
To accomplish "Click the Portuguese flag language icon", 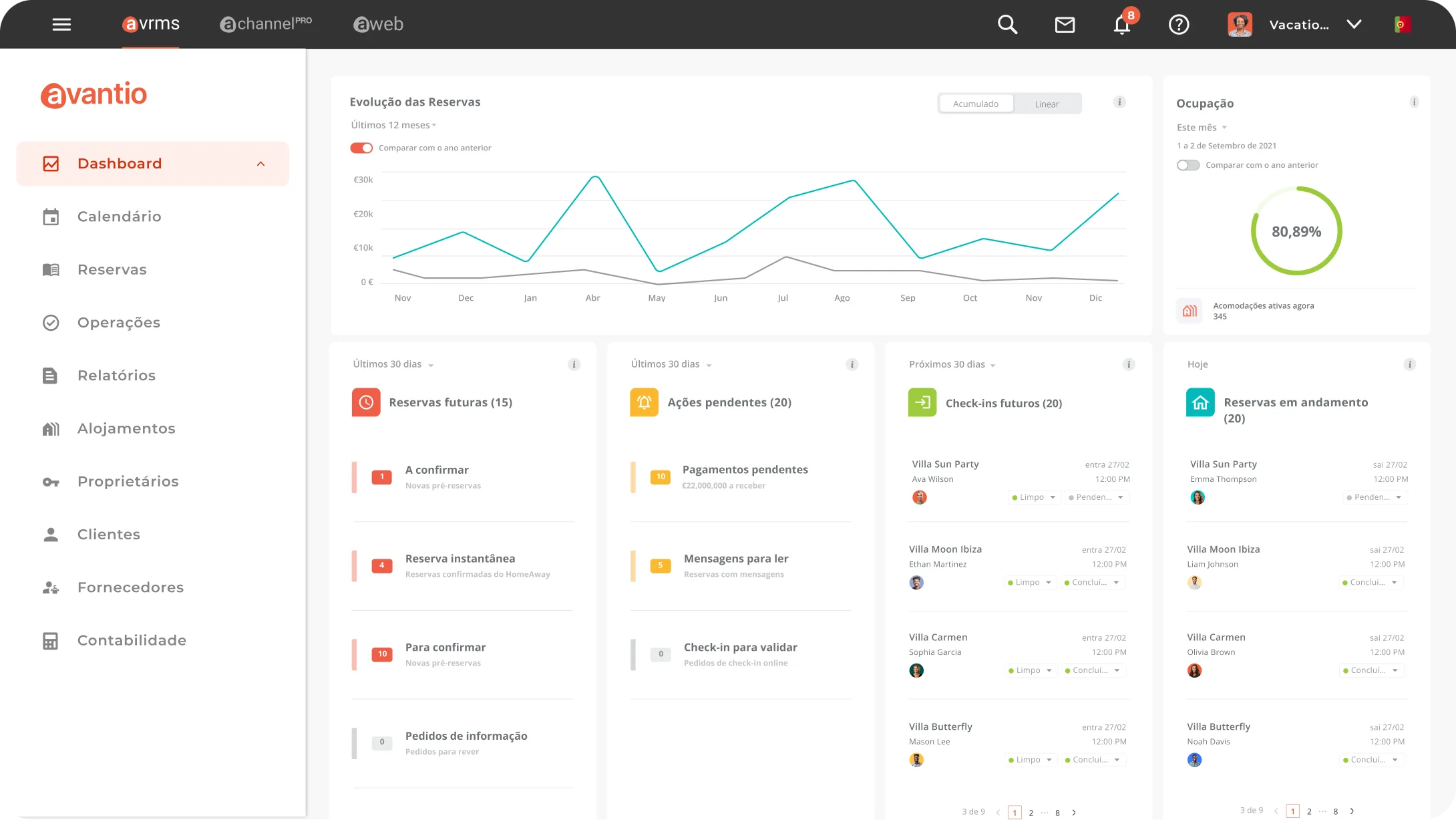I will 1403,25.
